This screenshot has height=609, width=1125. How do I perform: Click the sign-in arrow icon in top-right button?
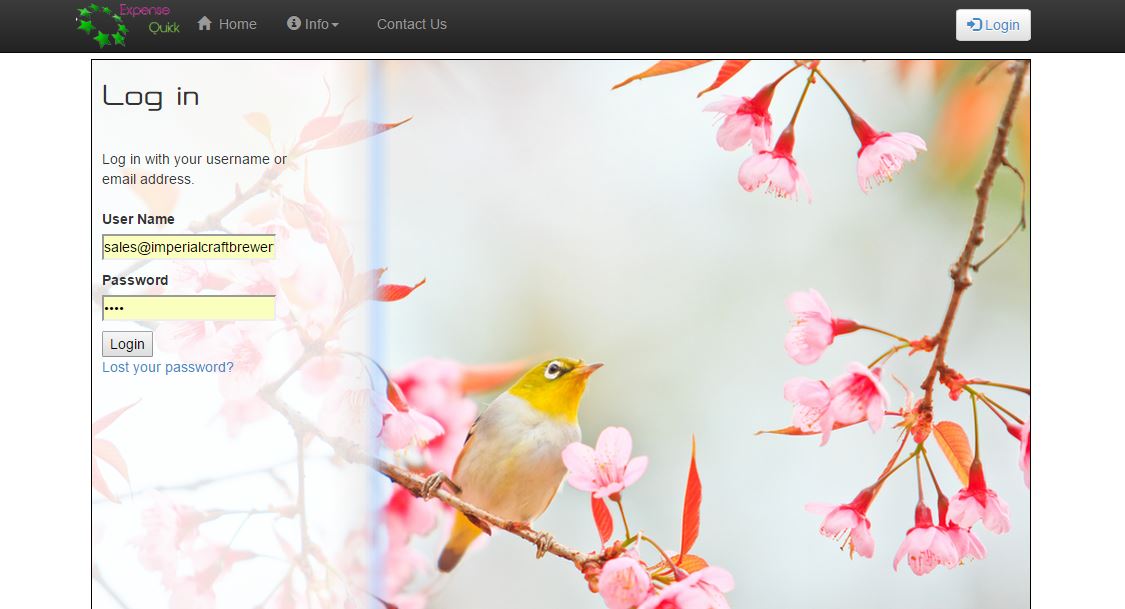[974, 25]
